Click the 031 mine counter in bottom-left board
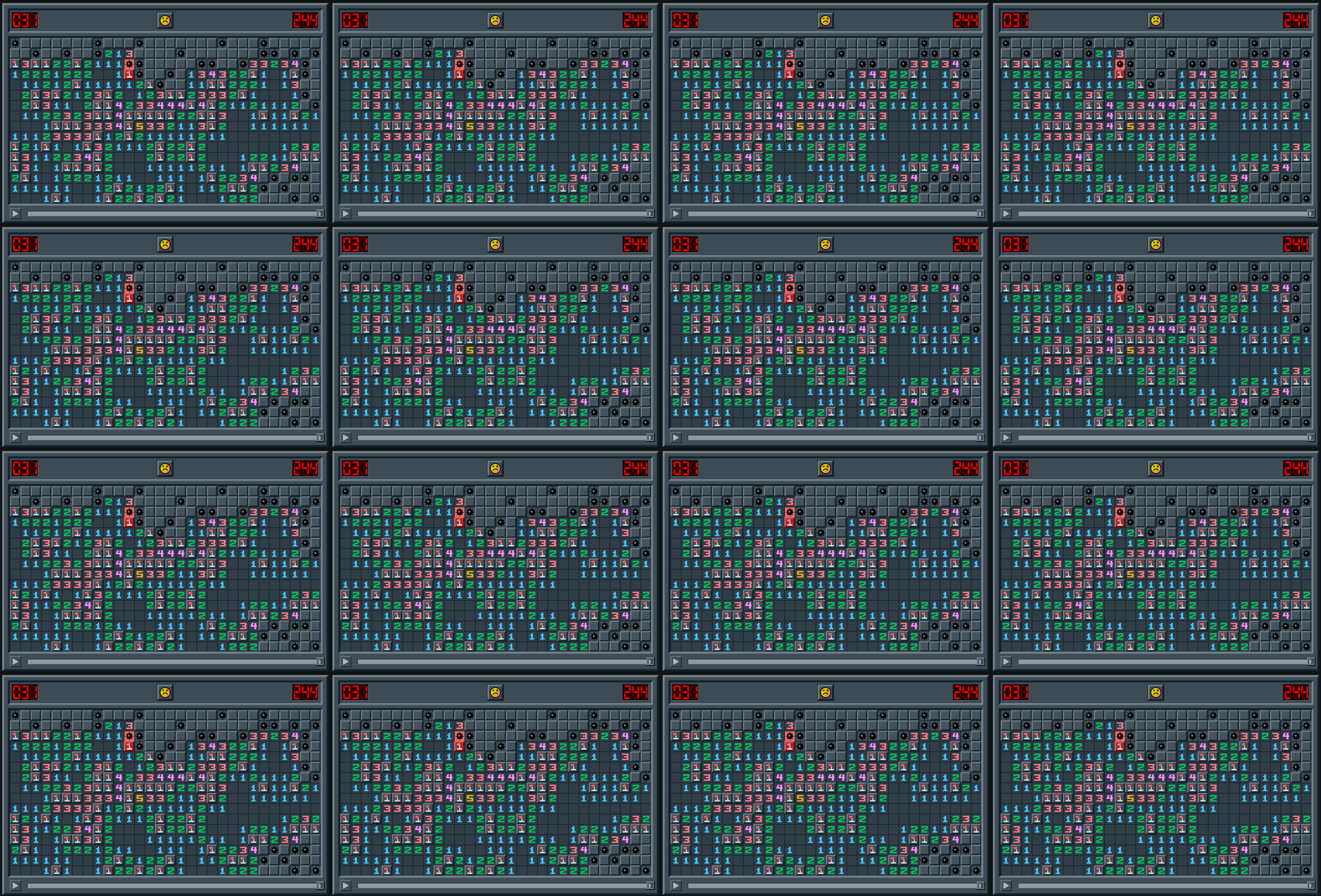This screenshot has width=1321, height=896. click(25, 692)
